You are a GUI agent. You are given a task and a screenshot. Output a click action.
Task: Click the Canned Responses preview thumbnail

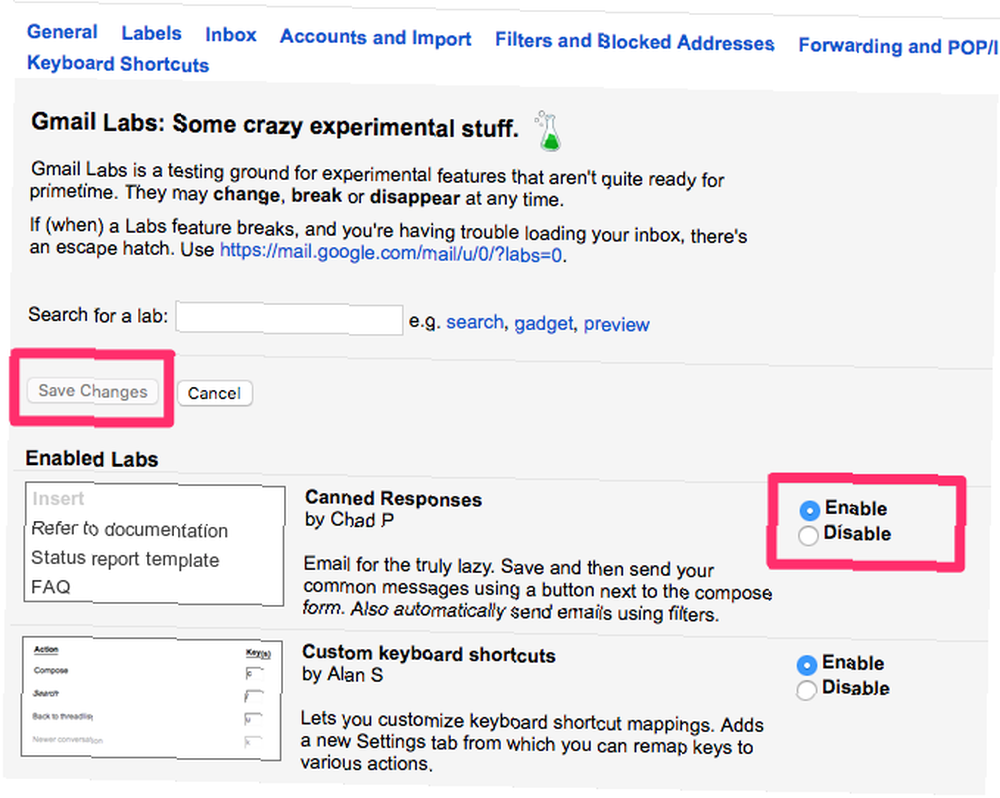click(154, 544)
